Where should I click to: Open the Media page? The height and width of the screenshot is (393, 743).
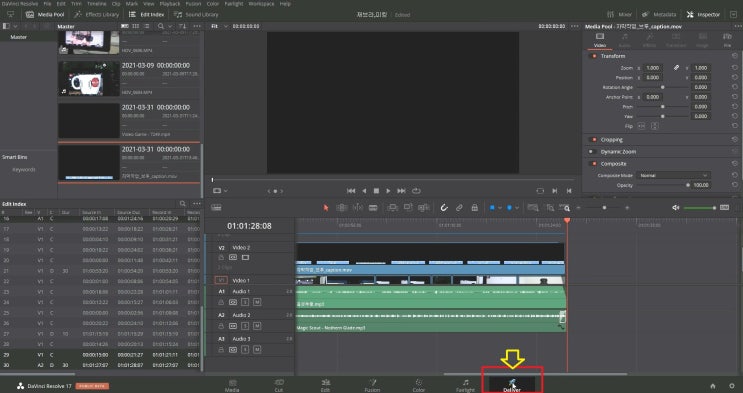232,385
